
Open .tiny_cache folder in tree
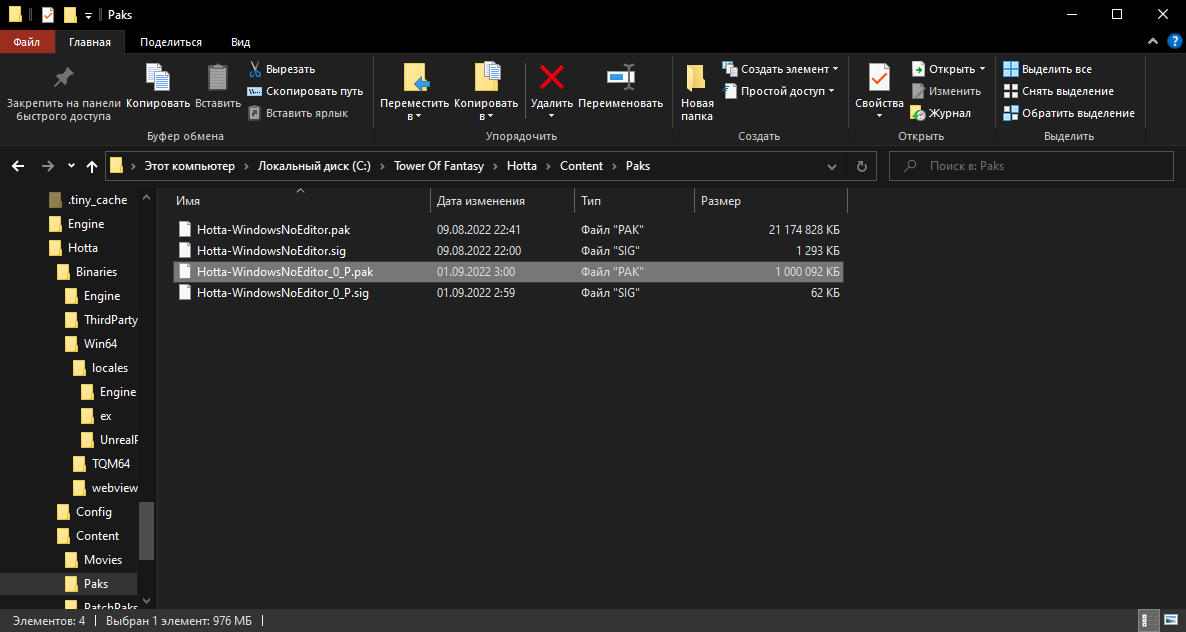pos(87,200)
